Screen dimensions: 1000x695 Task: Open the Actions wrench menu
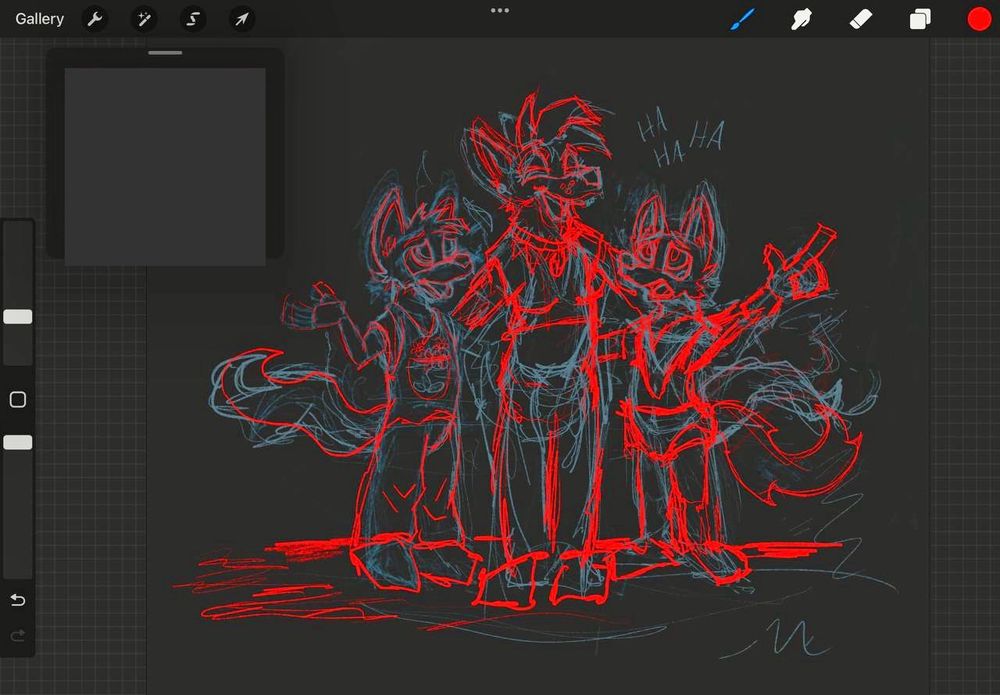[x=94, y=19]
